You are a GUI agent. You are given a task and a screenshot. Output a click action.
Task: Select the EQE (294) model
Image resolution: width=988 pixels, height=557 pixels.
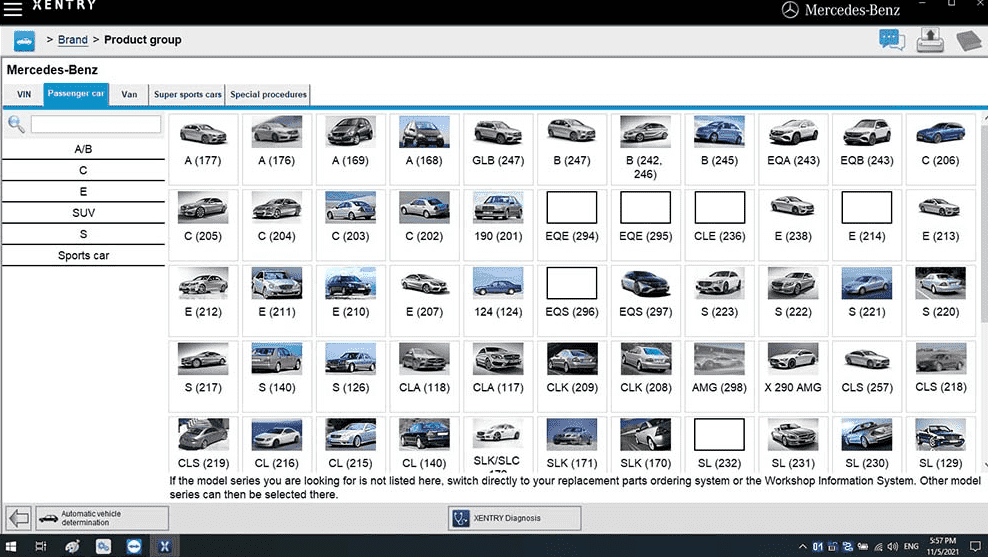pyautogui.click(x=572, y=224)
